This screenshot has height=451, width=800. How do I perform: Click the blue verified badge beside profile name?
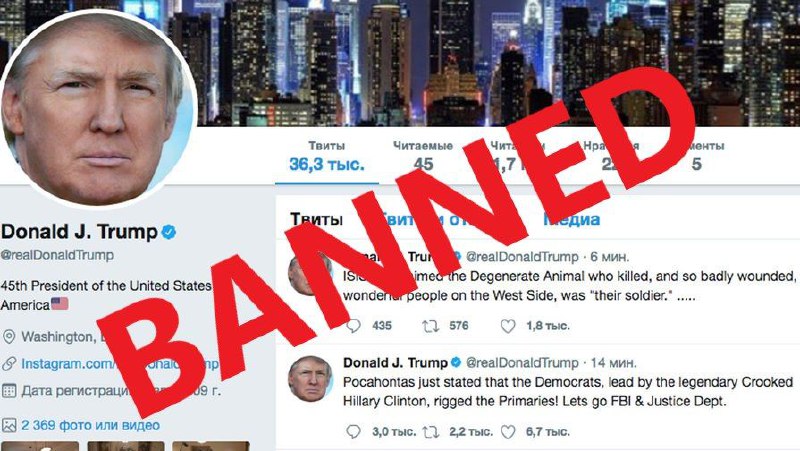click(169, 232)
